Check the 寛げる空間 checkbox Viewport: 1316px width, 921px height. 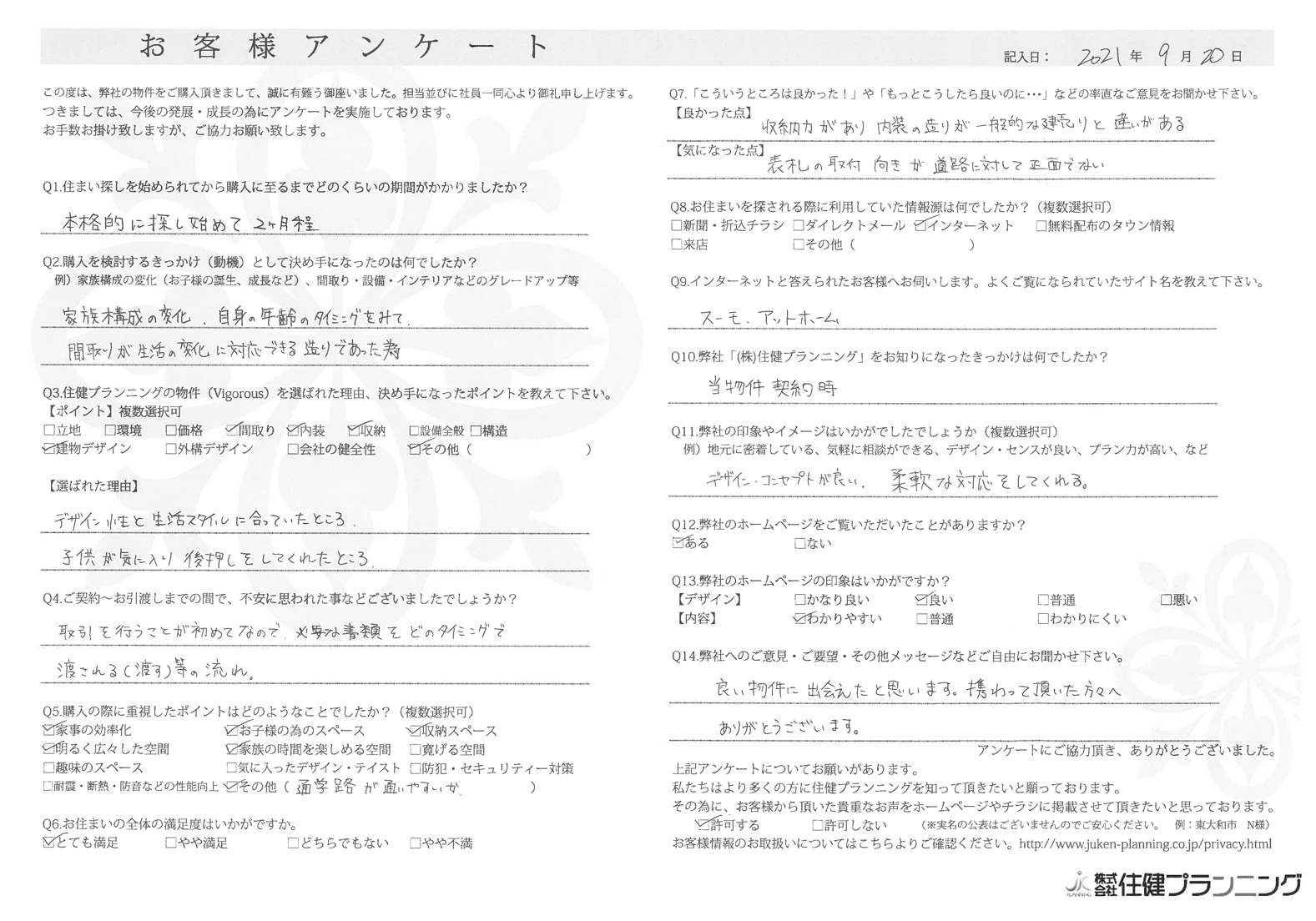pyautogui.click(x=415, y=749)
